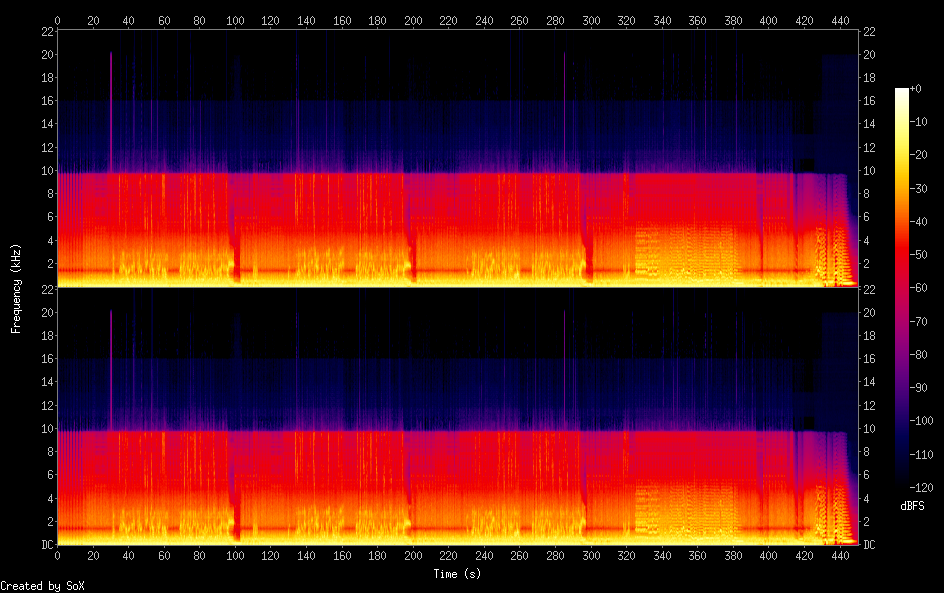Click the 440 tick on the bottom time axis
Viewport: 944px width, 593px height.
point(840,555)
